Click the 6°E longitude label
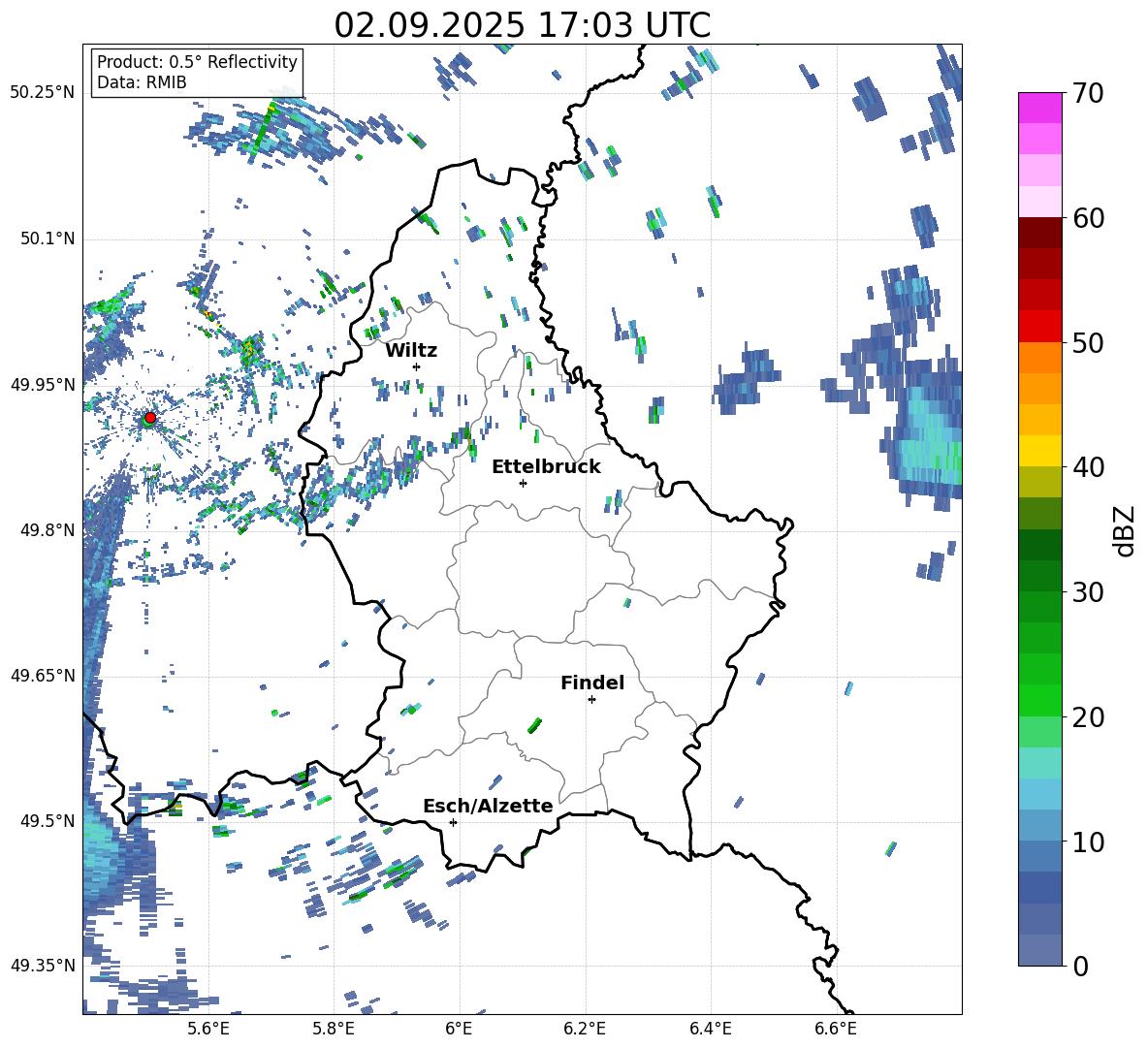The width and height of the screenshot is (1148, 1048). [x=459, y=1029]
